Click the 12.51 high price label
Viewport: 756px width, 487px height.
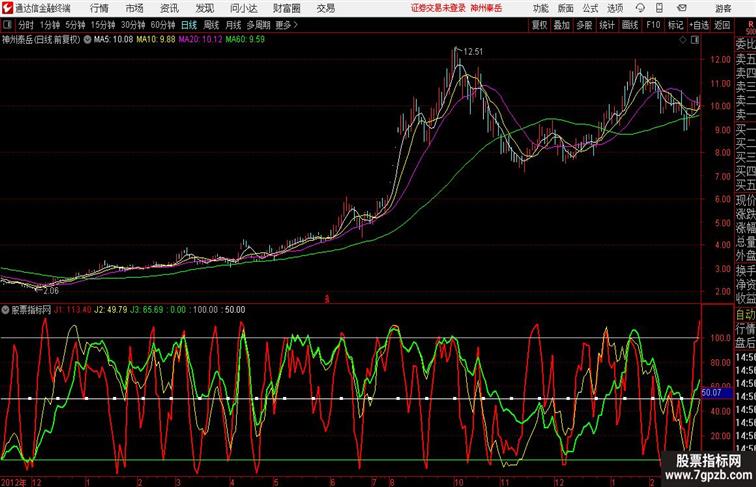pyautogui.click(x=472, y=52)
